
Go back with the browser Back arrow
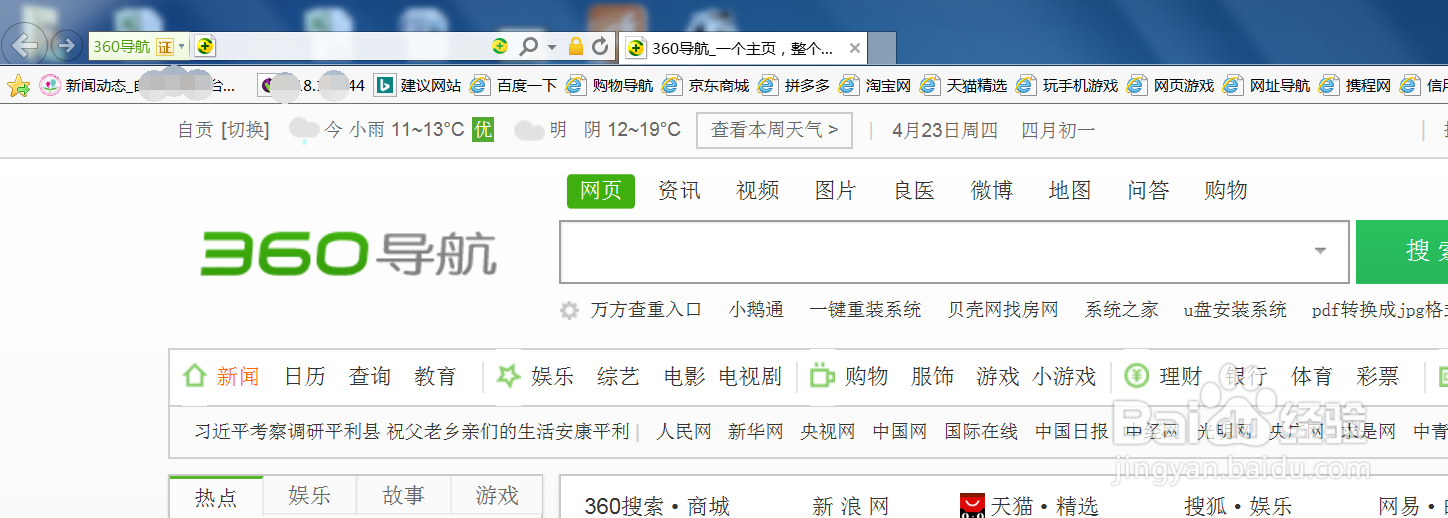[x=25, y=45]
